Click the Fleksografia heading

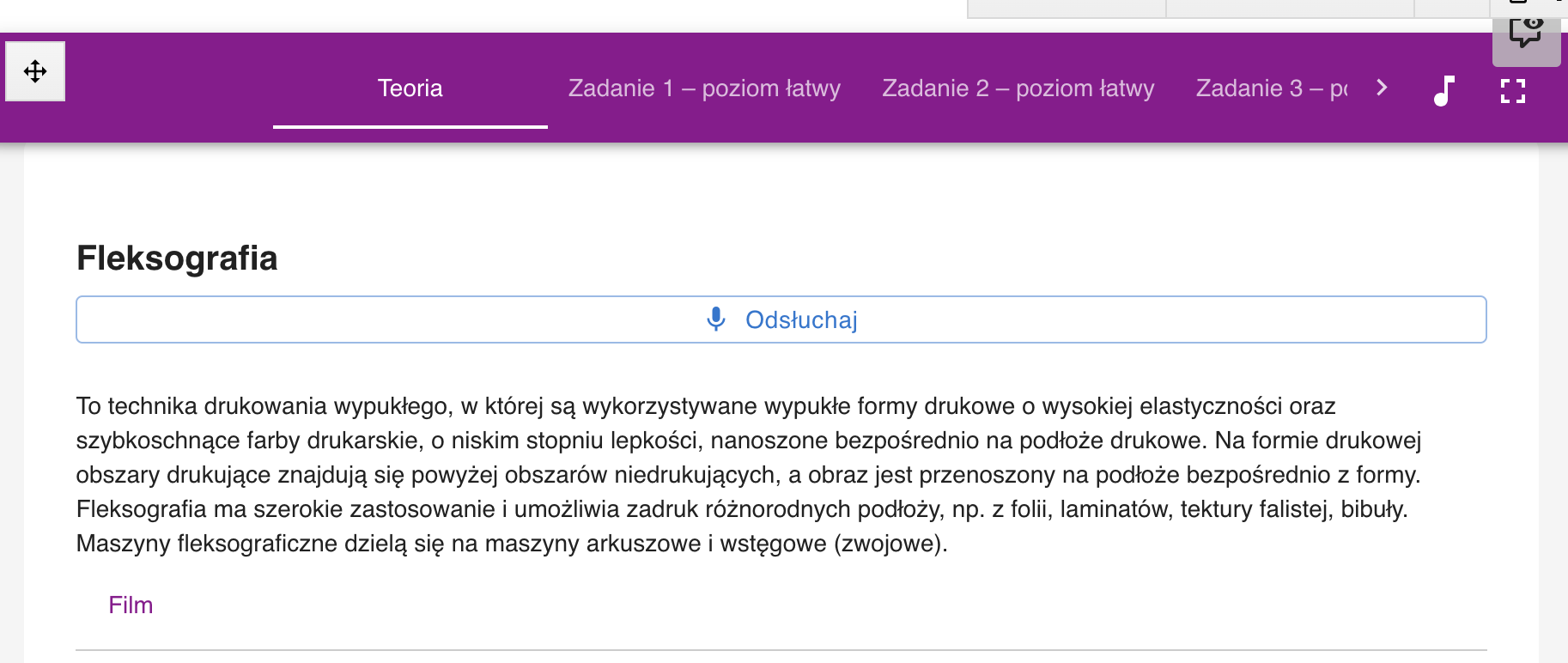click(177, 259)
